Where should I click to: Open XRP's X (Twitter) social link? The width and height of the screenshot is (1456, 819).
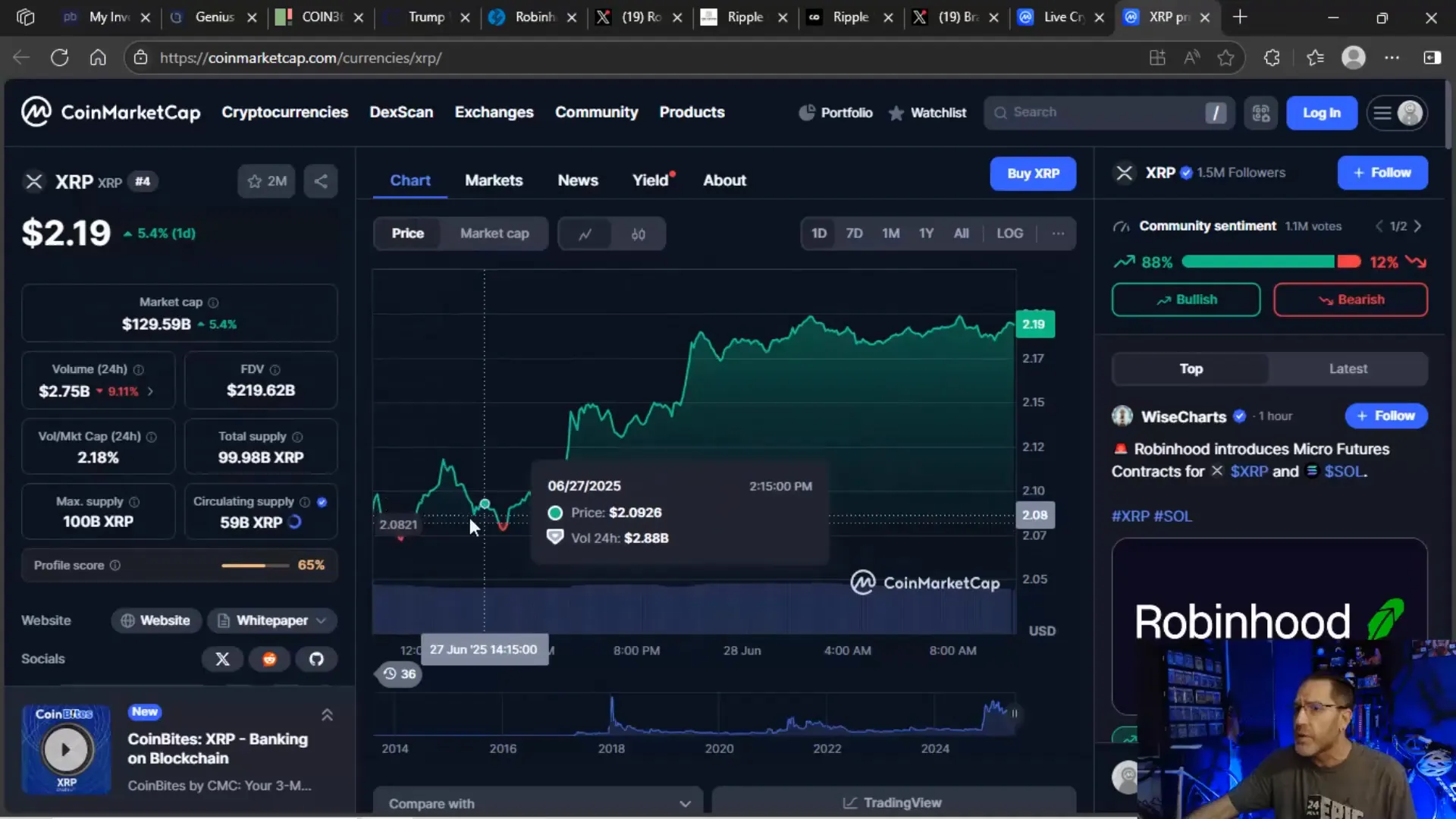(x=222, y=659)
